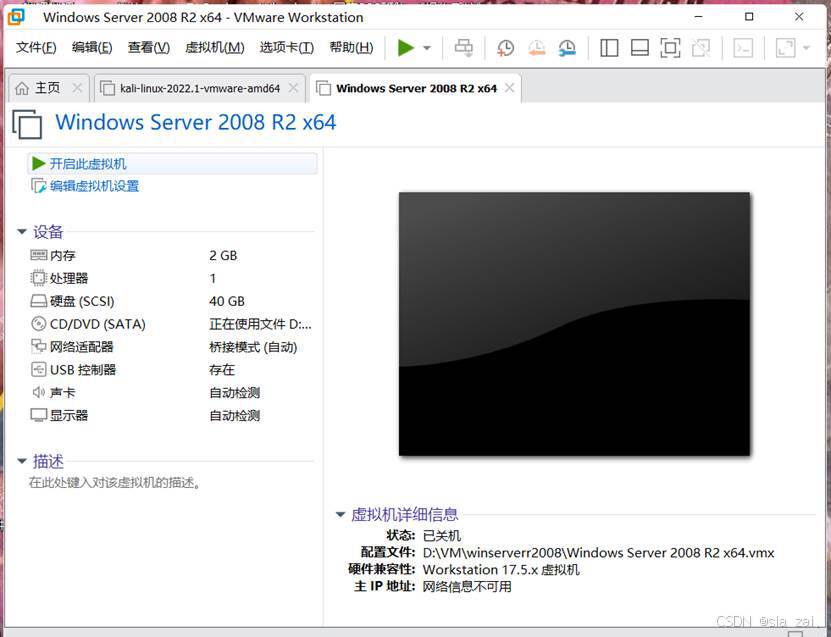This screenshot has height=637, width=831.
Task: Toggle the library sidebar panel visibility
Action: click(609, 47)
